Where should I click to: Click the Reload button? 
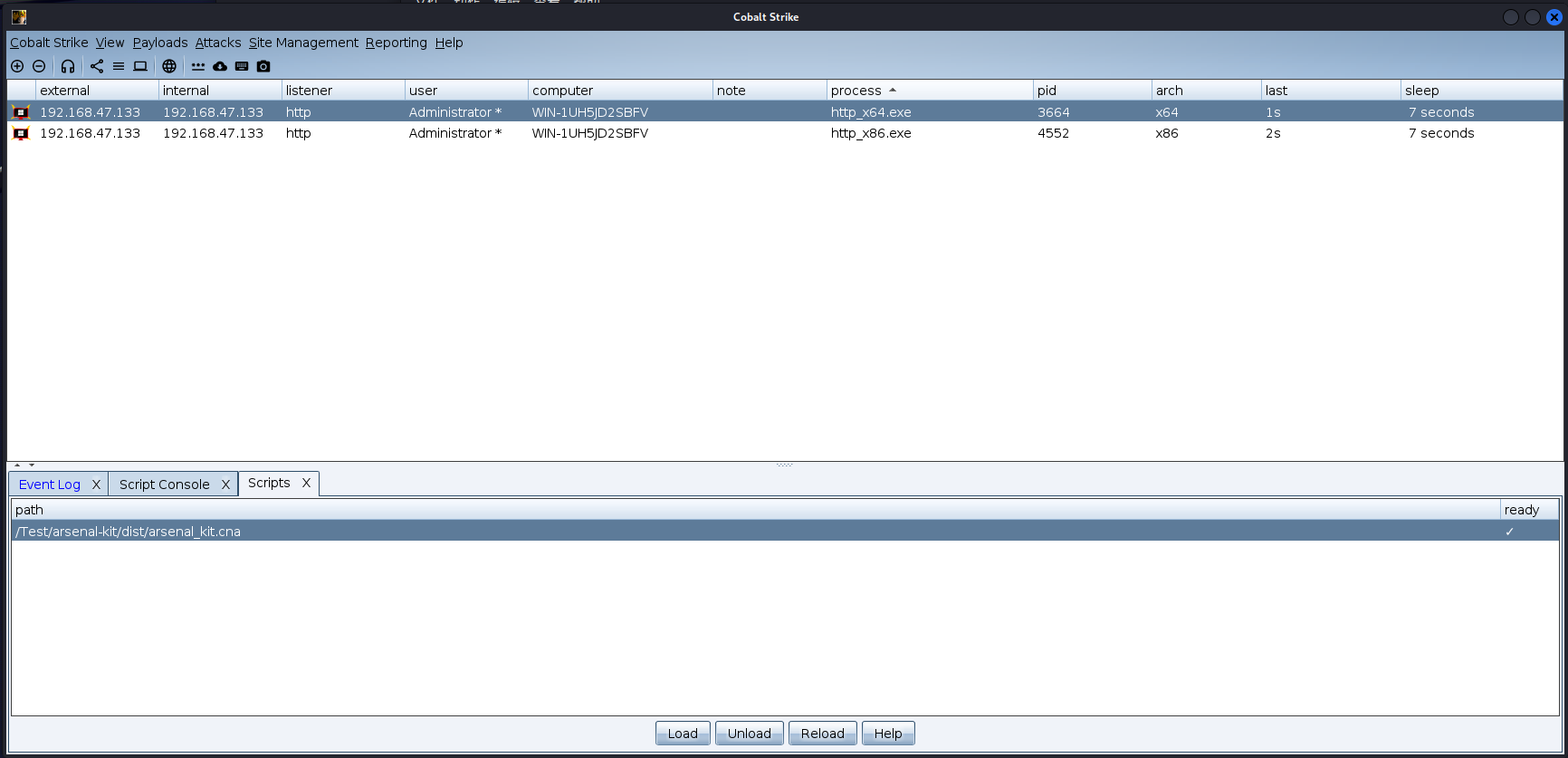pos(822,734)
